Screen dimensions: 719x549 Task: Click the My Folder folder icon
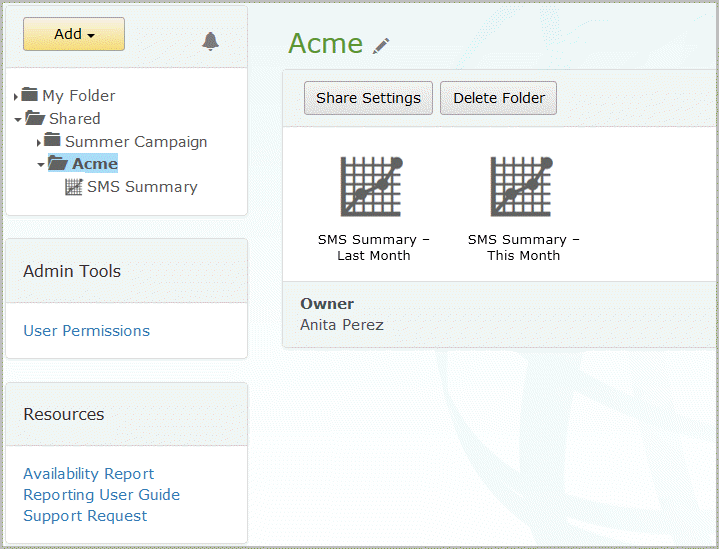tap(29, 94)
